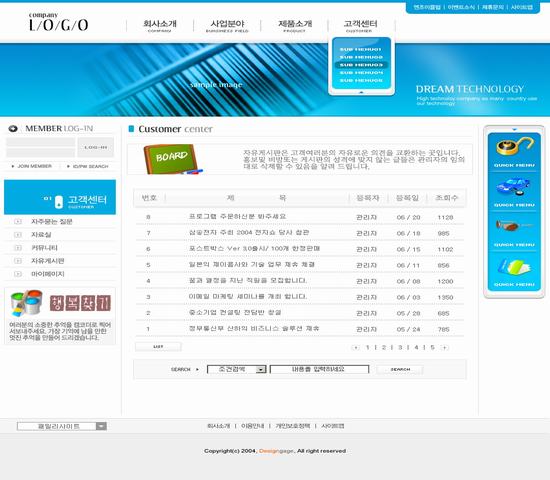
Task: Select SUB MENU03 in customer submenu
Action: (x=361, y=65)
